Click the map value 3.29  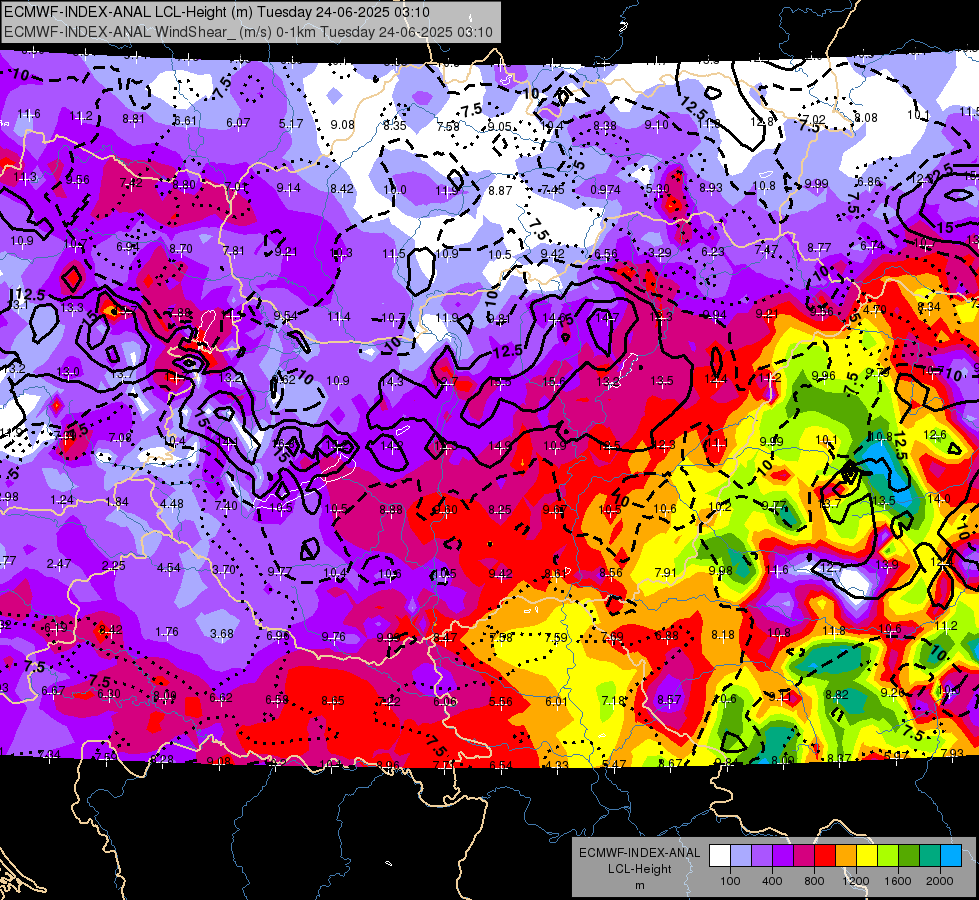click(x=660, y=252)
